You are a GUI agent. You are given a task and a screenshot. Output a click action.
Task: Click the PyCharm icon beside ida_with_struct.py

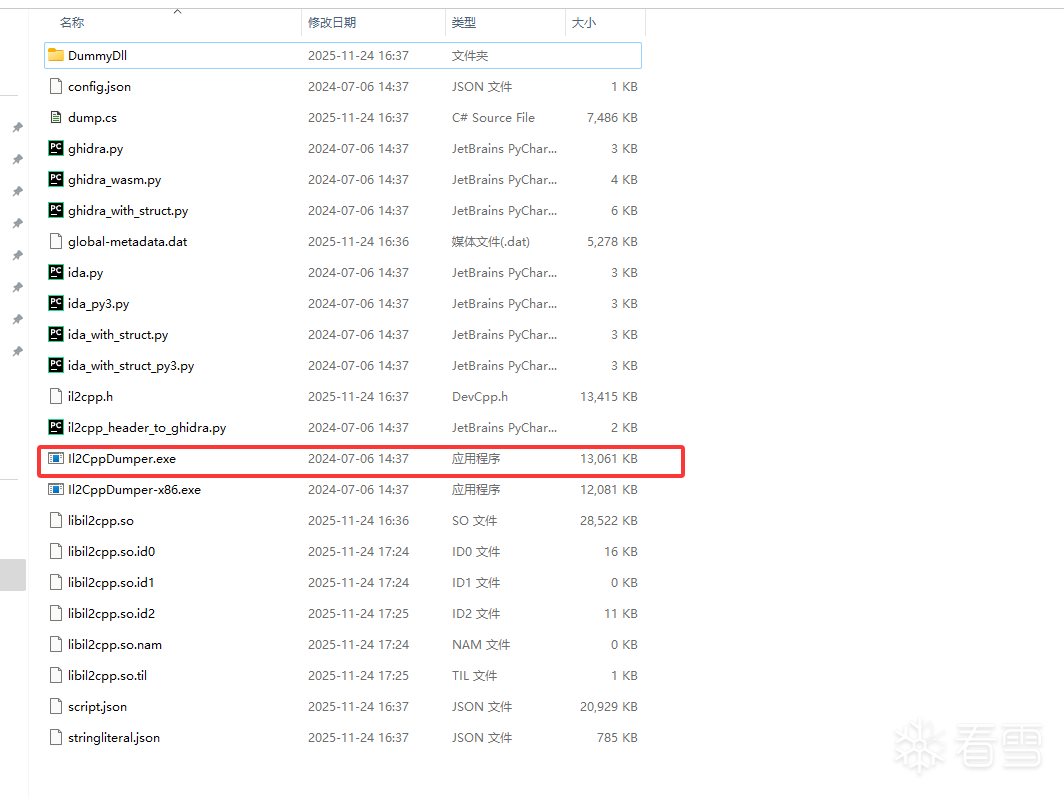pos(56,334)
